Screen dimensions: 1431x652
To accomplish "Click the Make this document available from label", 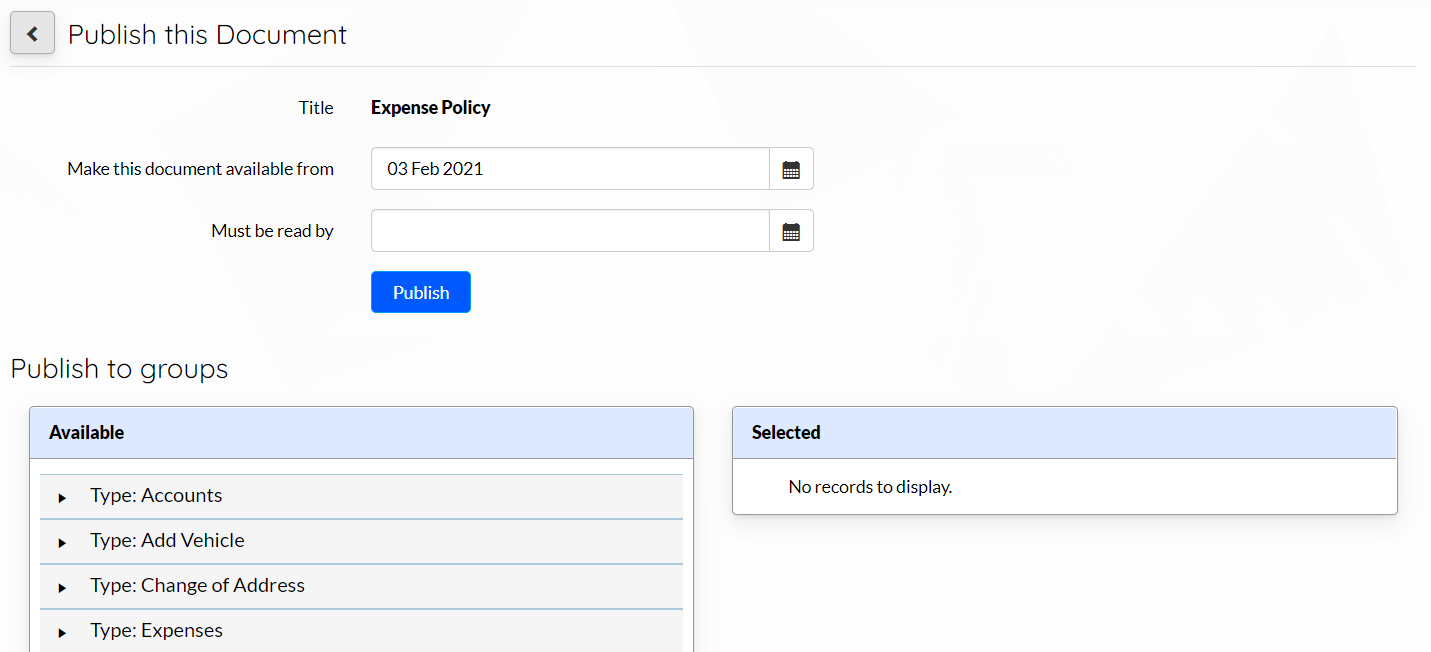I will [200, 169].
